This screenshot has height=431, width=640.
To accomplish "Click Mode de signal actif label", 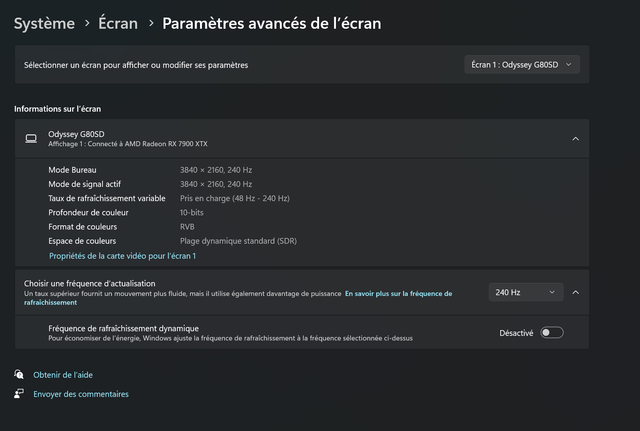I will [x=84, y=184].
